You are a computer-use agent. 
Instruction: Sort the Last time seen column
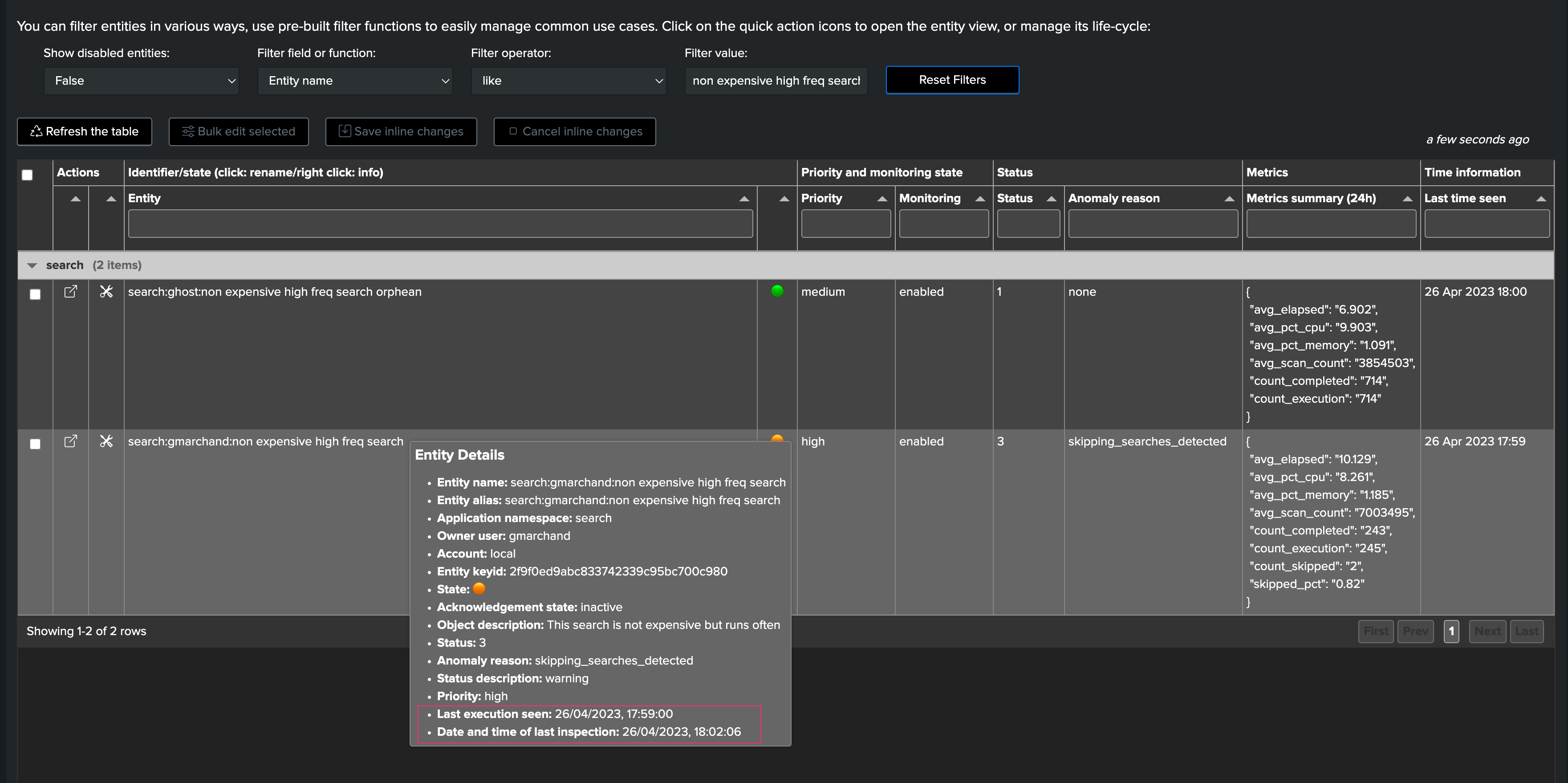(1541, 199)
